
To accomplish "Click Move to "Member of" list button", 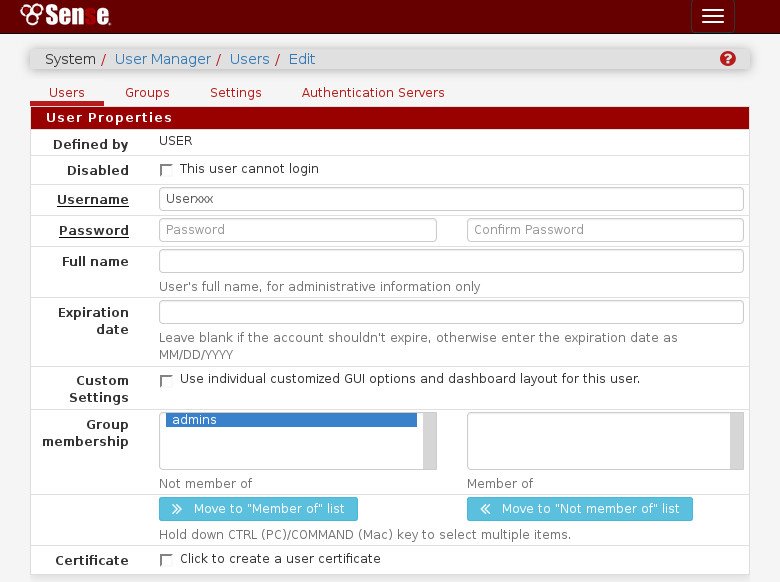I will click(258, 509).
